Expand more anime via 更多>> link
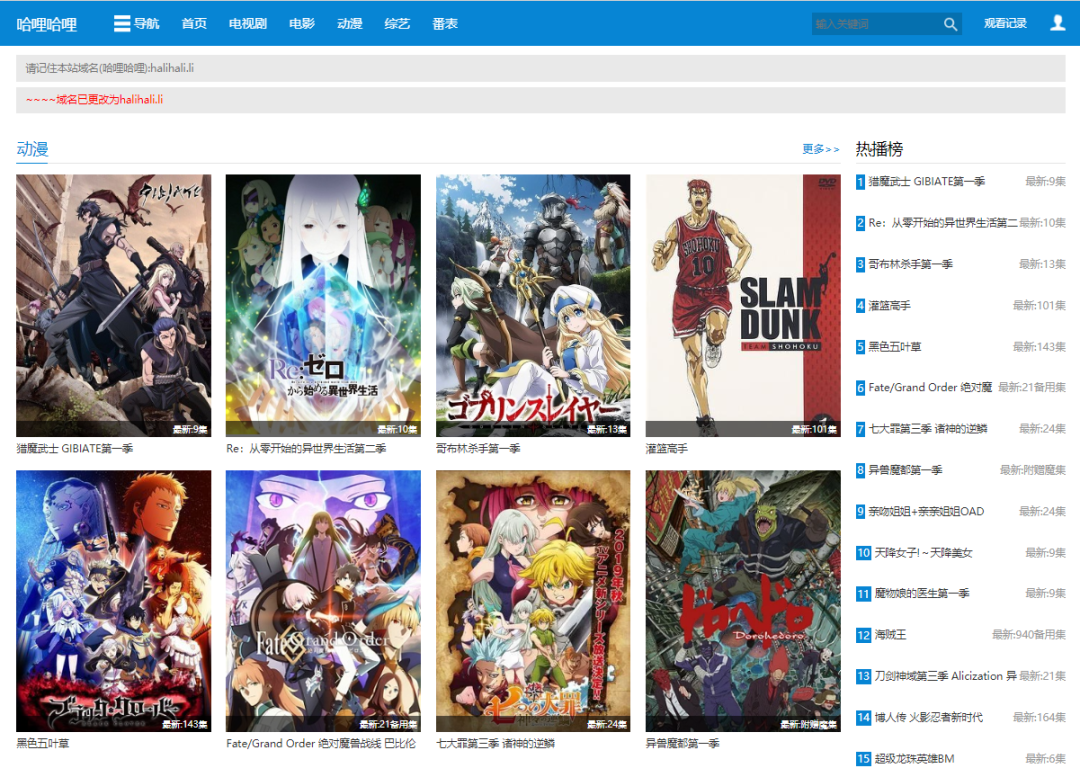This screenshot has height=777, width=1080. (x=820, y=149)
